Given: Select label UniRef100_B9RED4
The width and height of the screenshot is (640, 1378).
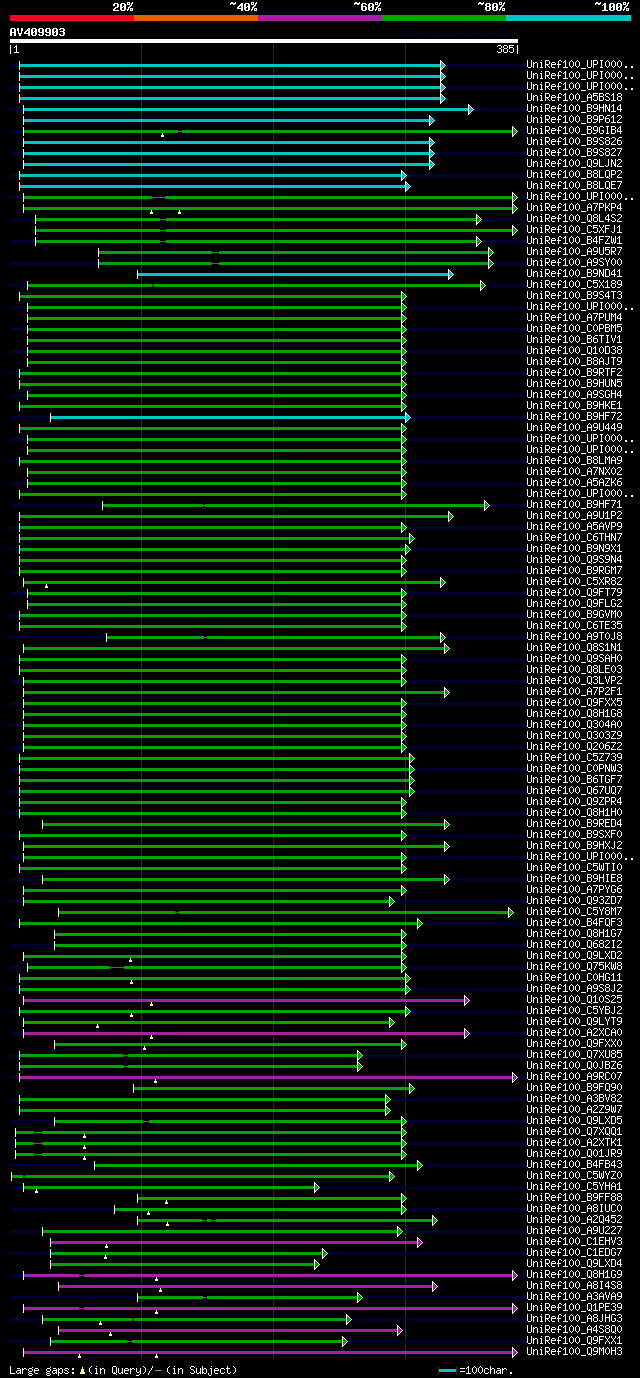Looking at the screenshot, I should coord(576,824).
